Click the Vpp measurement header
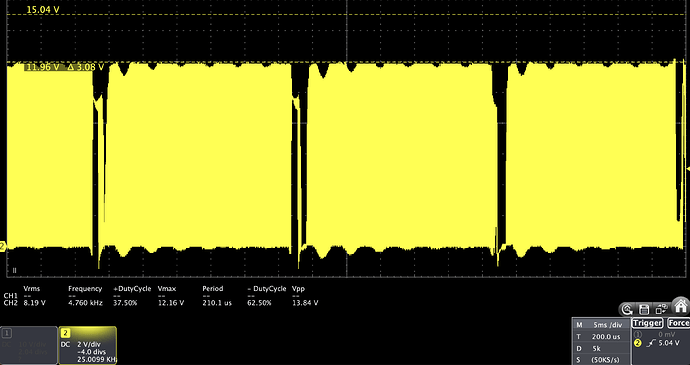 click(x=298, y=289)
